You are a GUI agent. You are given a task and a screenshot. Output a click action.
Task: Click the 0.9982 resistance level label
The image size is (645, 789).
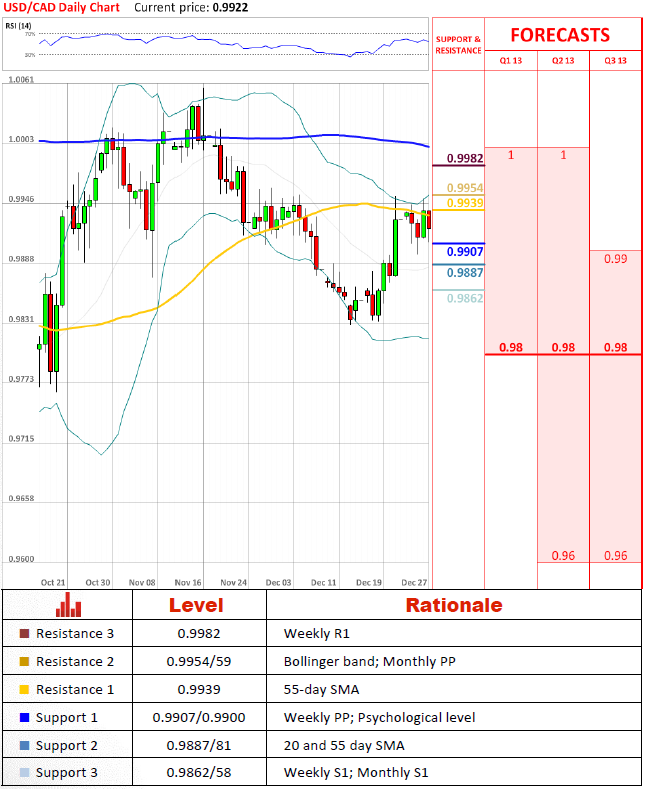coord(465,158)
